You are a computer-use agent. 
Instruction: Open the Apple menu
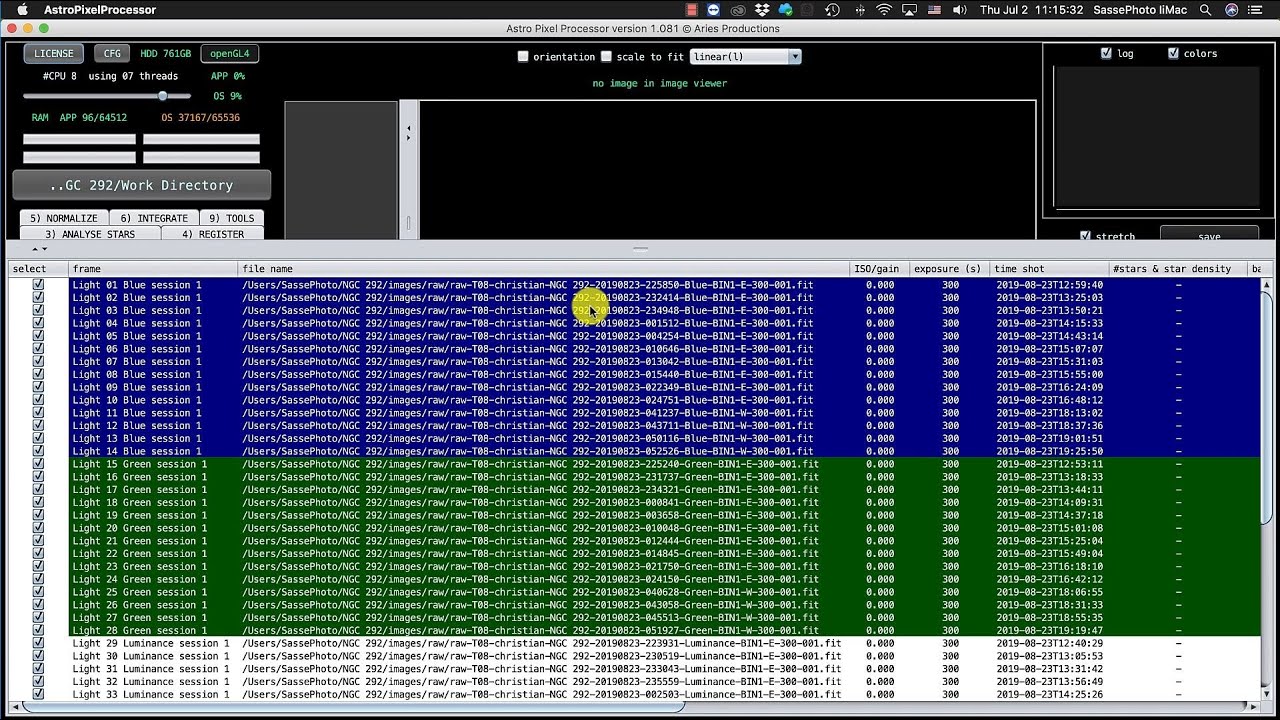[22, 9]
